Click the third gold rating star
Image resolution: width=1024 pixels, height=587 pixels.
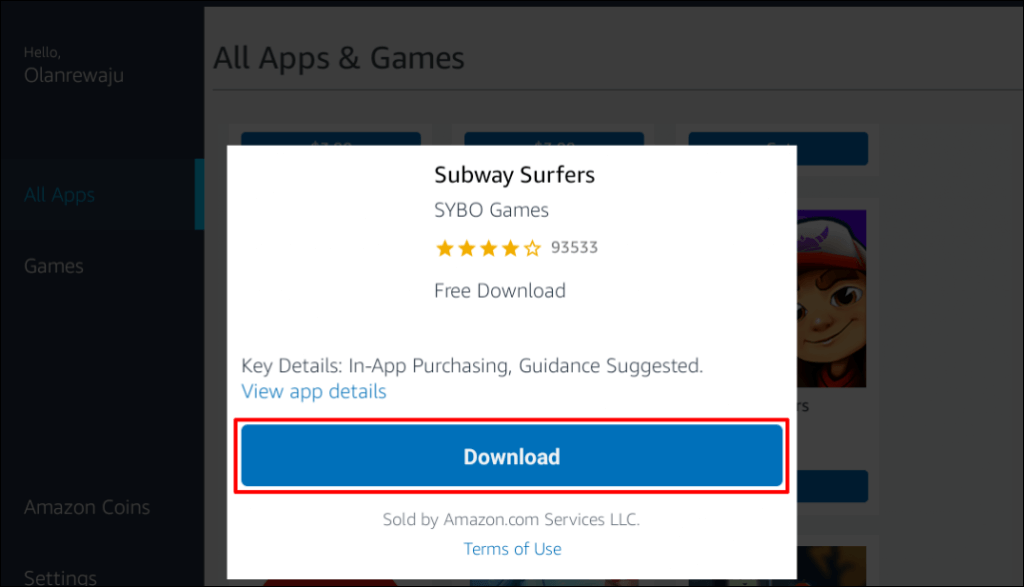[x=488, y=248]
